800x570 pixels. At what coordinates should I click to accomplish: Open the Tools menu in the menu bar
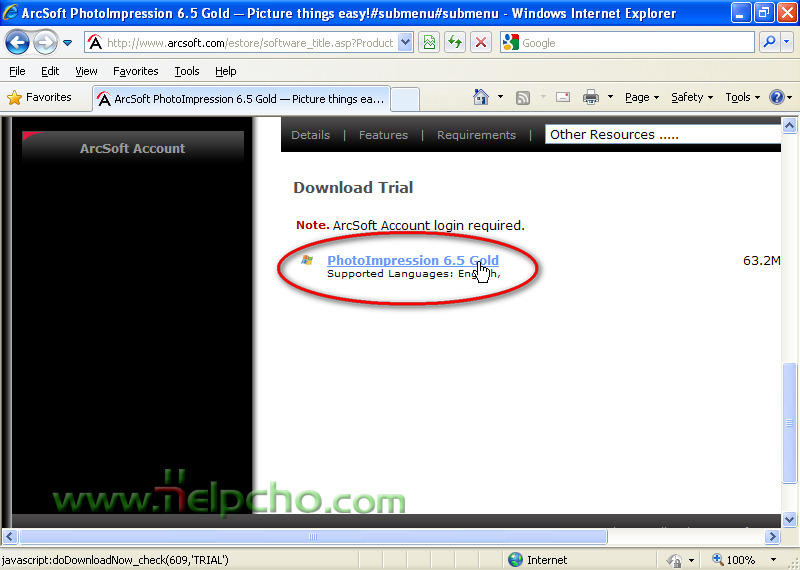coord(187,71)
